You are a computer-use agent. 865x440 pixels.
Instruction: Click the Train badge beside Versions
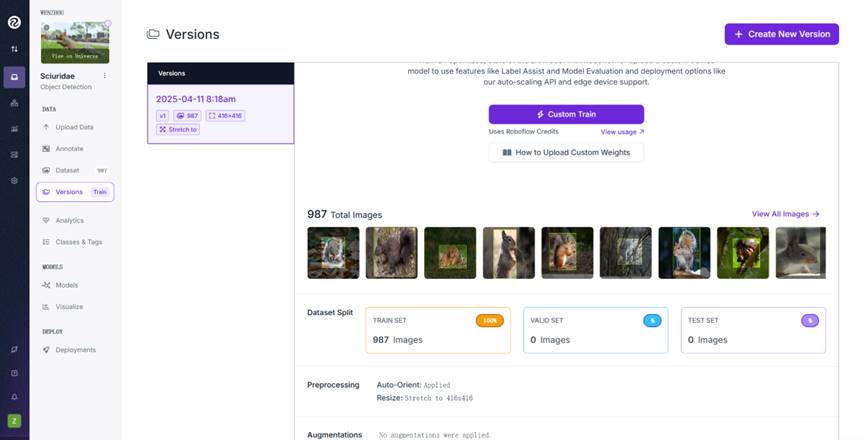pyautogui.click(x=100, y=192)
